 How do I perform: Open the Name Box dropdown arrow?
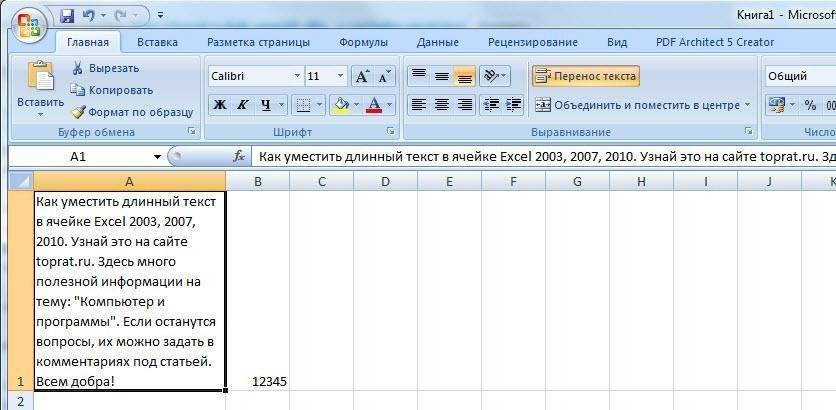pyautogui.click(x=157, y=157)
